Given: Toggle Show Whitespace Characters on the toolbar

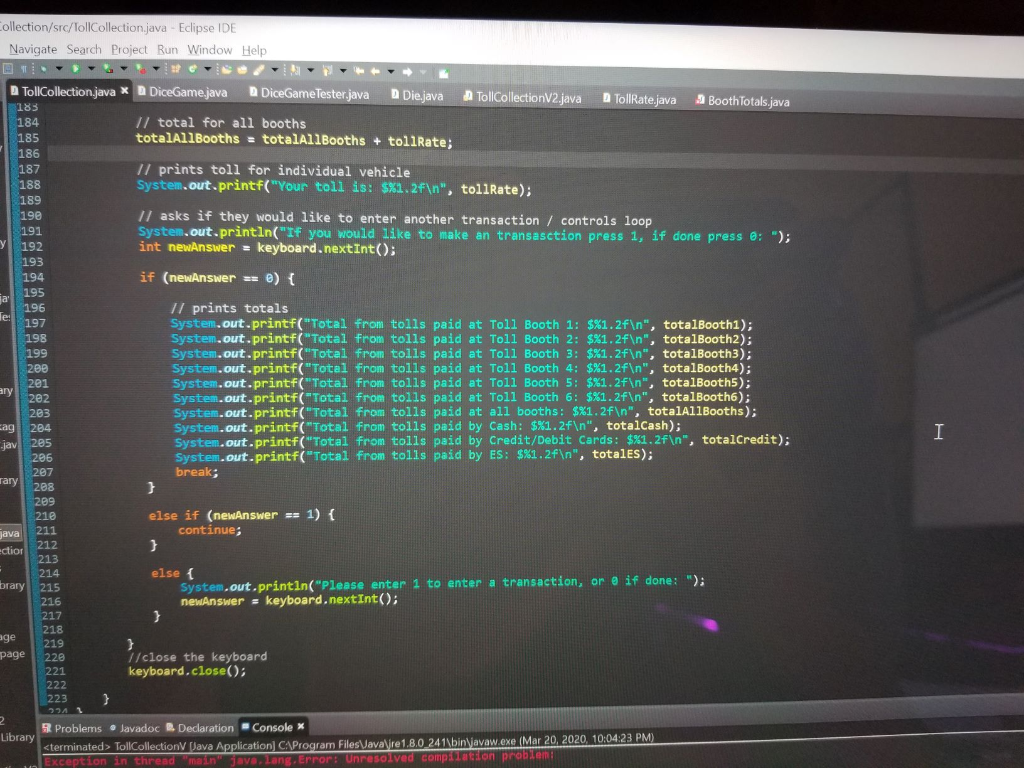Looking at the screenshot, I should [x=23, y=70].
